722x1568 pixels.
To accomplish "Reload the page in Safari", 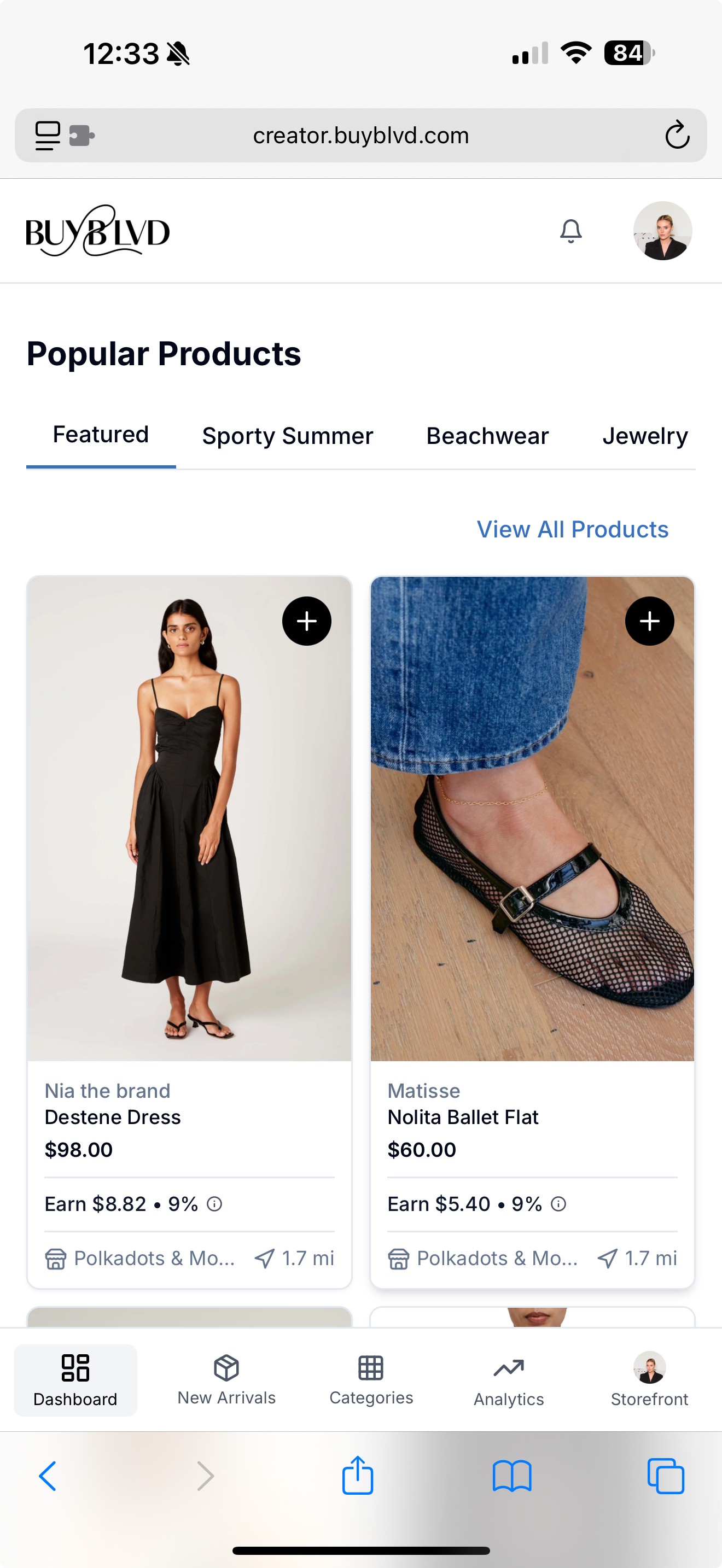I will 677,135.
